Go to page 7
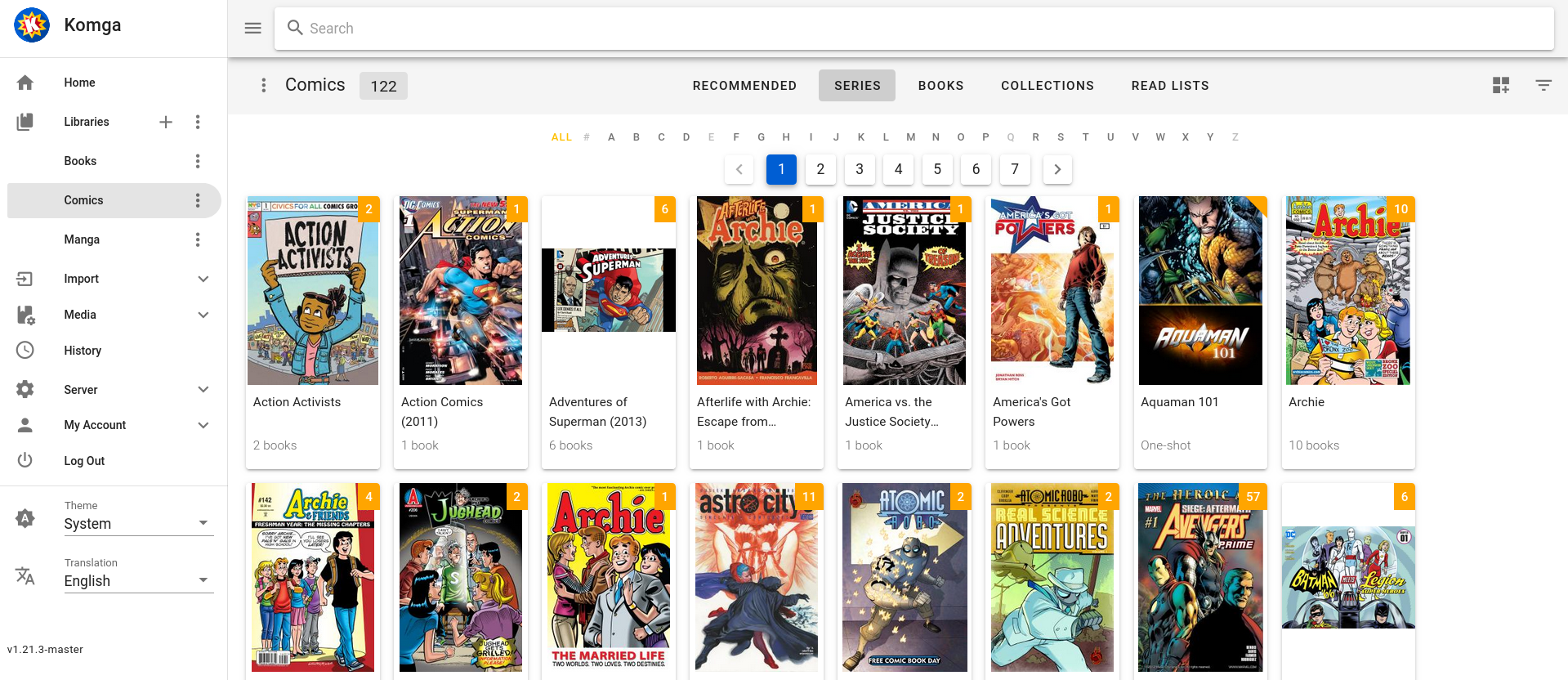1568x680 pixels. (1015, 169)
